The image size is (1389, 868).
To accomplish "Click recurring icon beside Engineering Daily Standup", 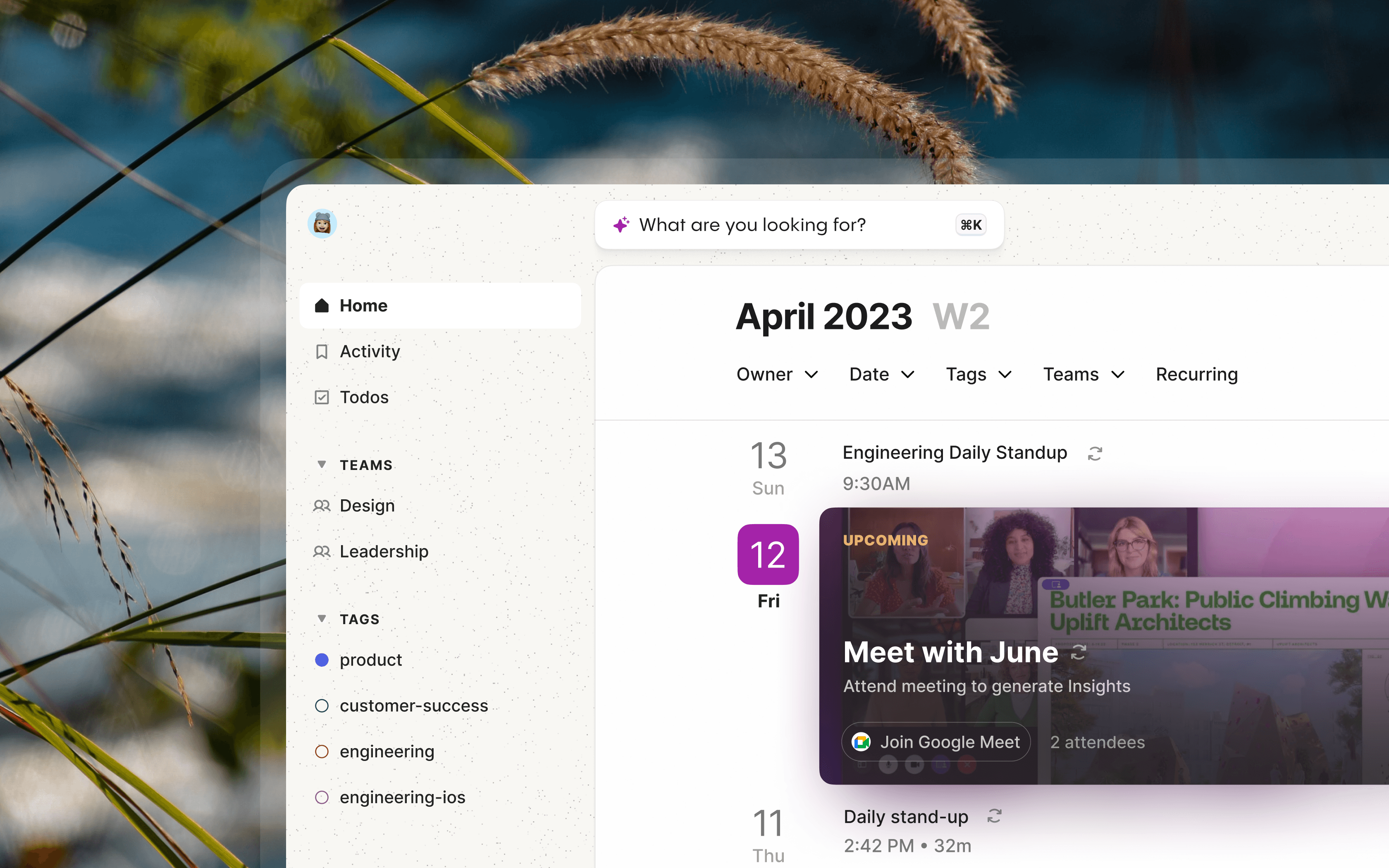I will 1095,453.
